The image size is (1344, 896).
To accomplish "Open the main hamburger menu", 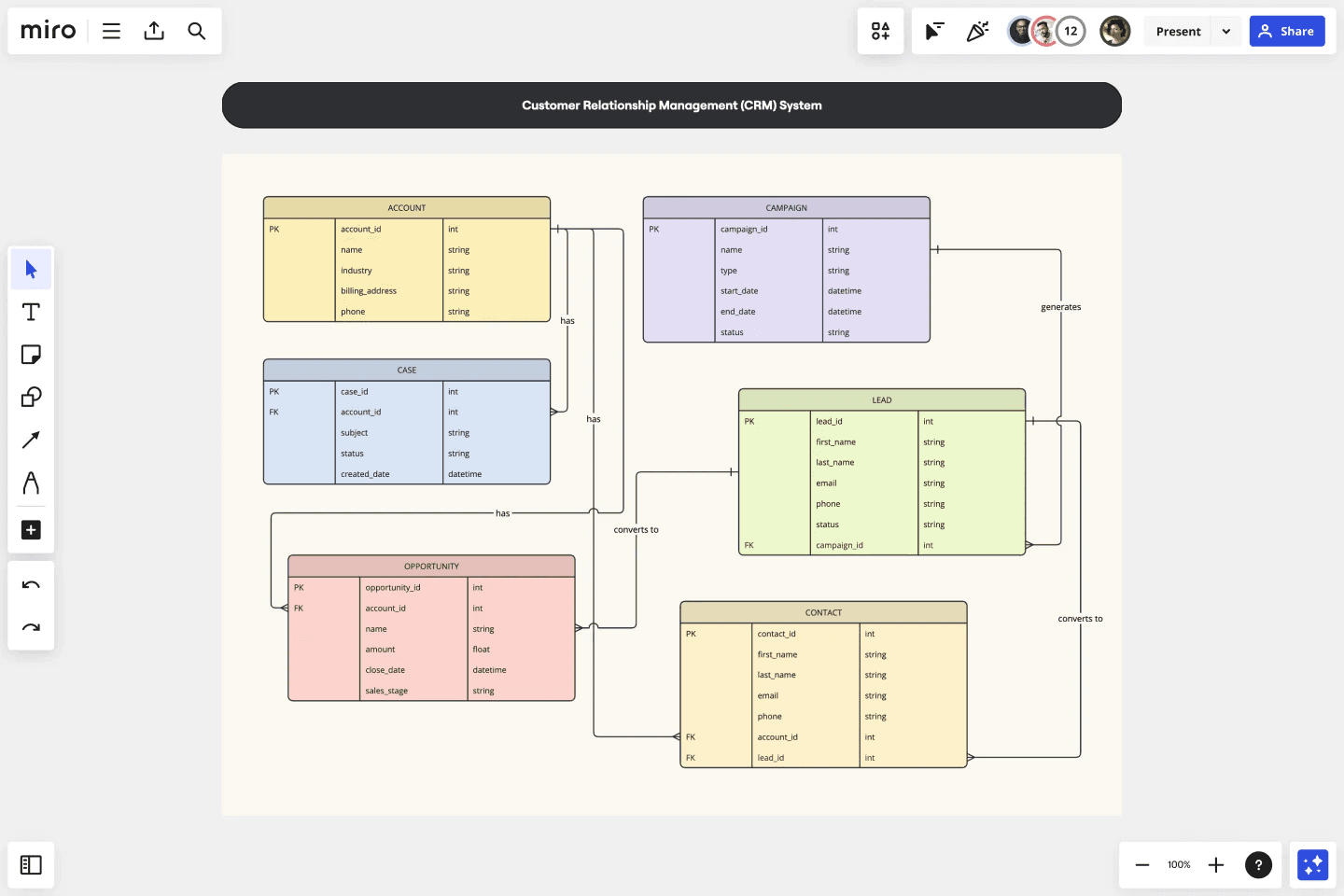I will 111,31.
